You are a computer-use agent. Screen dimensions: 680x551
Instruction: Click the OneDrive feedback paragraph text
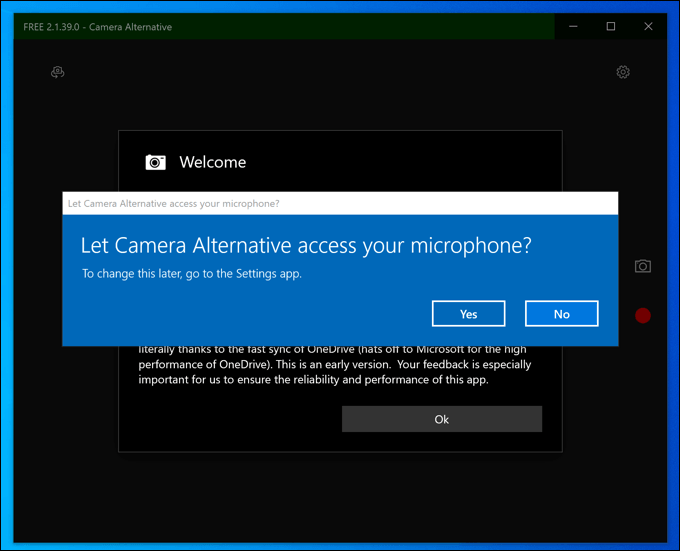(335, 365)
